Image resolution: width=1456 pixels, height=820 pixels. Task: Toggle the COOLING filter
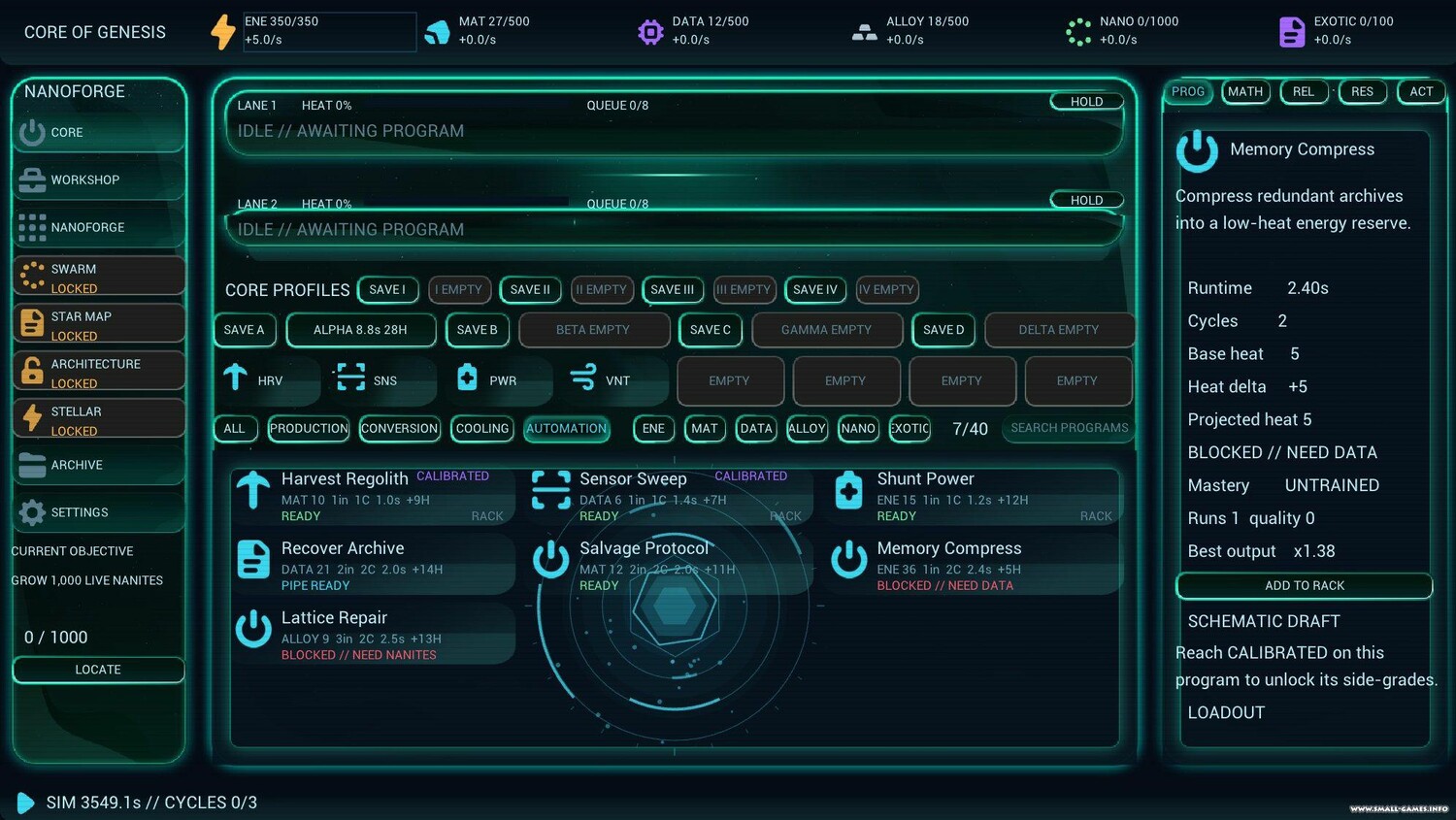click(x=482, y=428)
